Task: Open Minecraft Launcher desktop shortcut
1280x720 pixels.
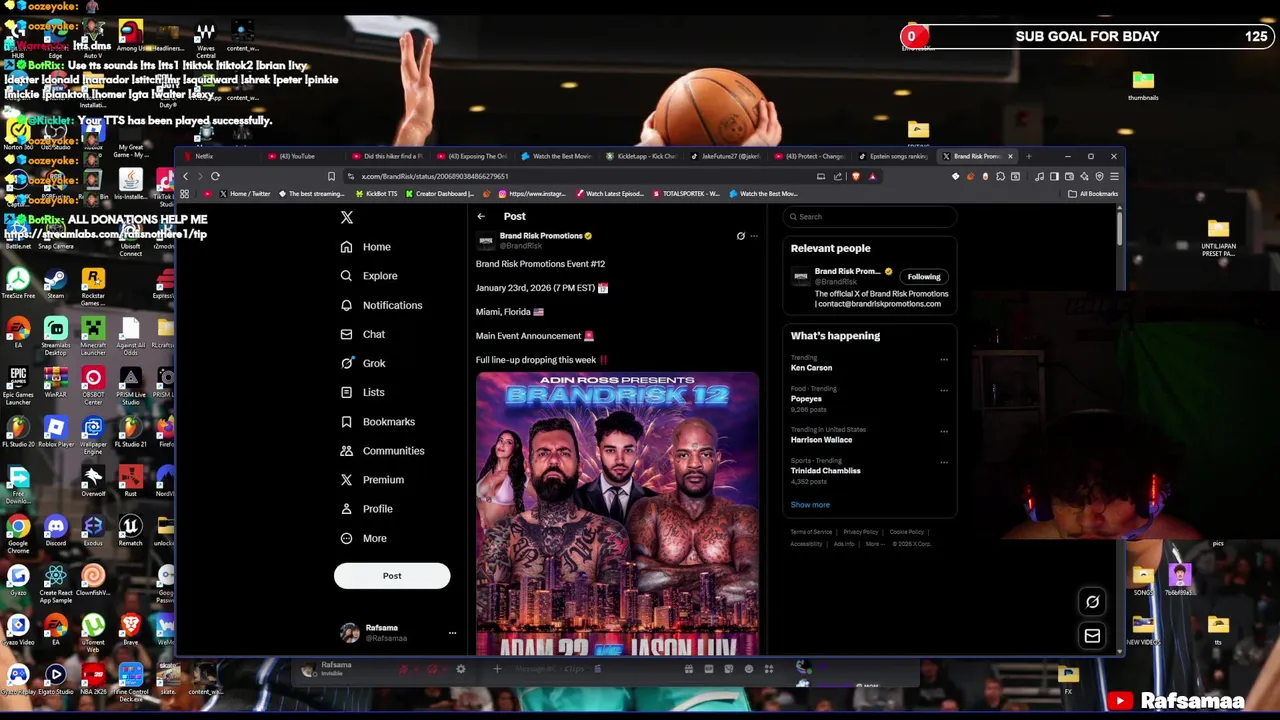Action: 93,335
